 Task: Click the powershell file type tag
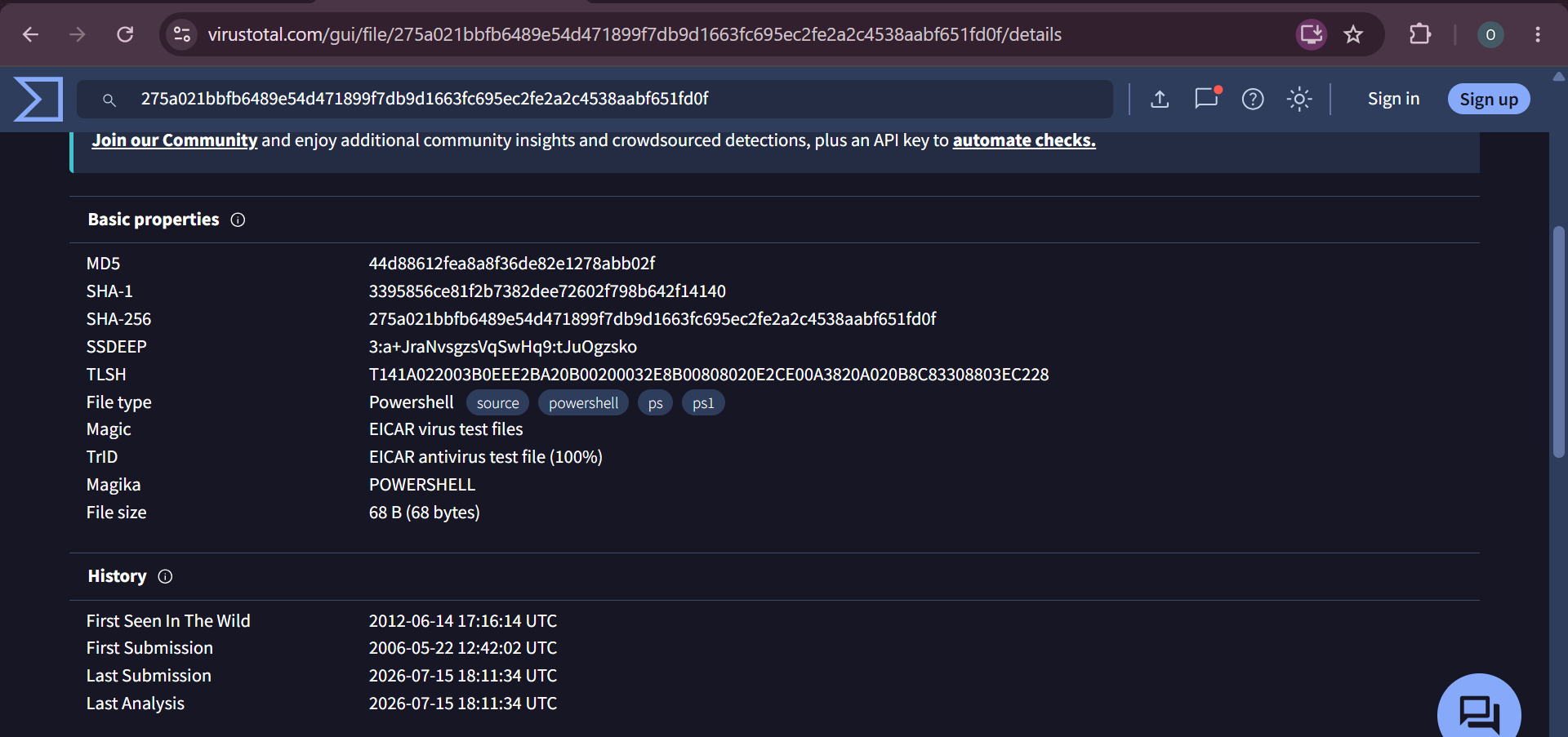pyautogui.click(x=583, y=402)
